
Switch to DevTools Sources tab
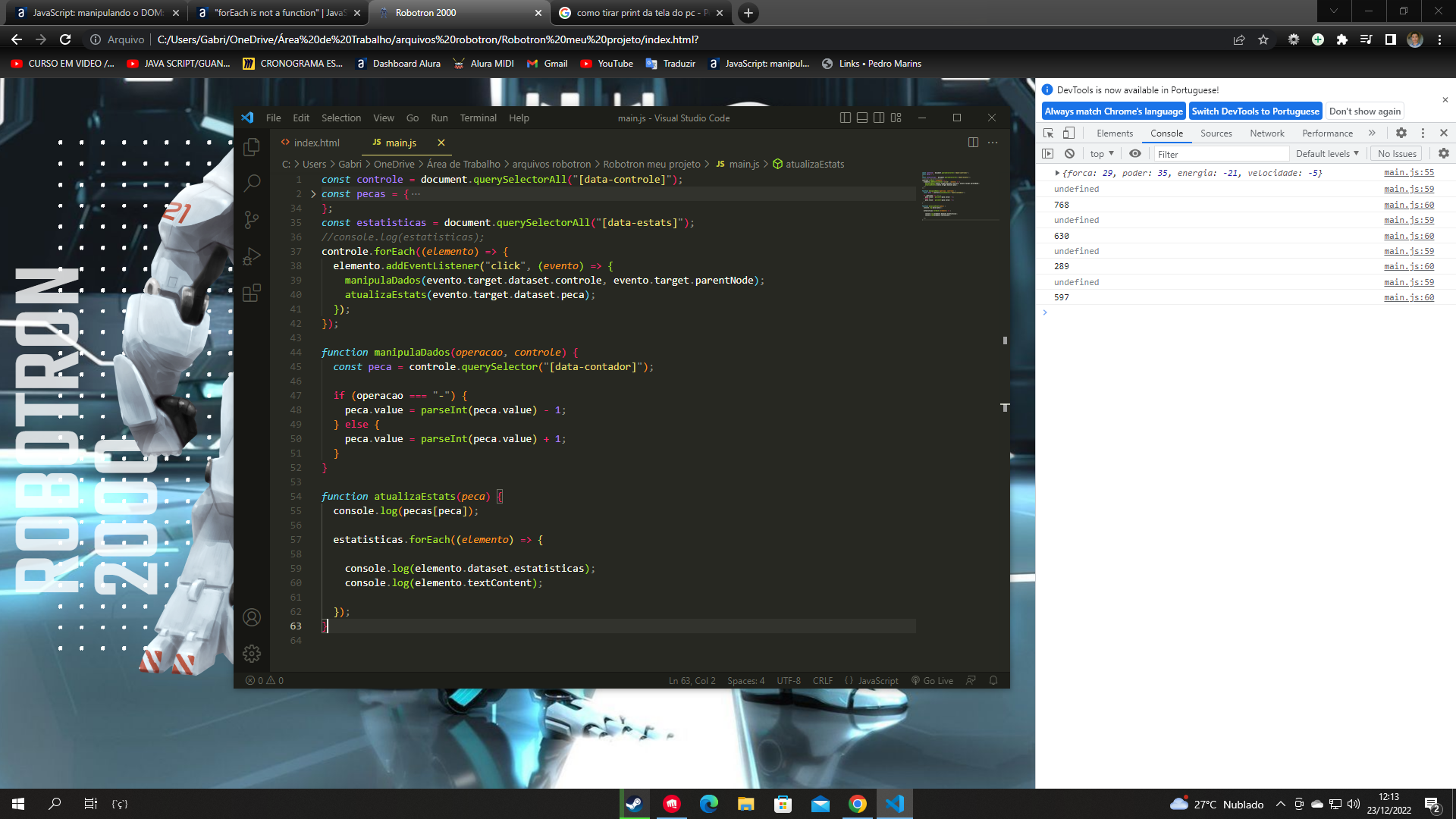coord(1216,133)
